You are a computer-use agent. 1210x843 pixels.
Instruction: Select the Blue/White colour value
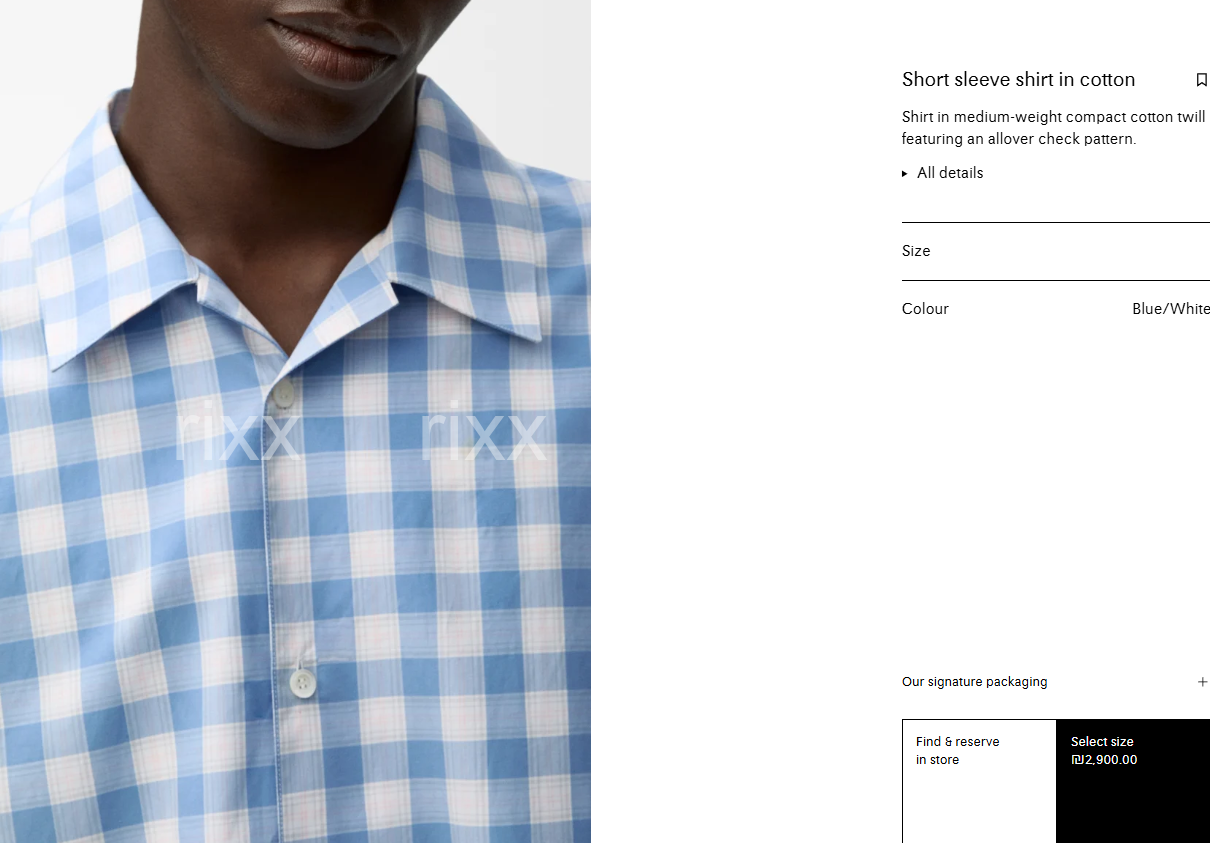[x=1171, y=309]
